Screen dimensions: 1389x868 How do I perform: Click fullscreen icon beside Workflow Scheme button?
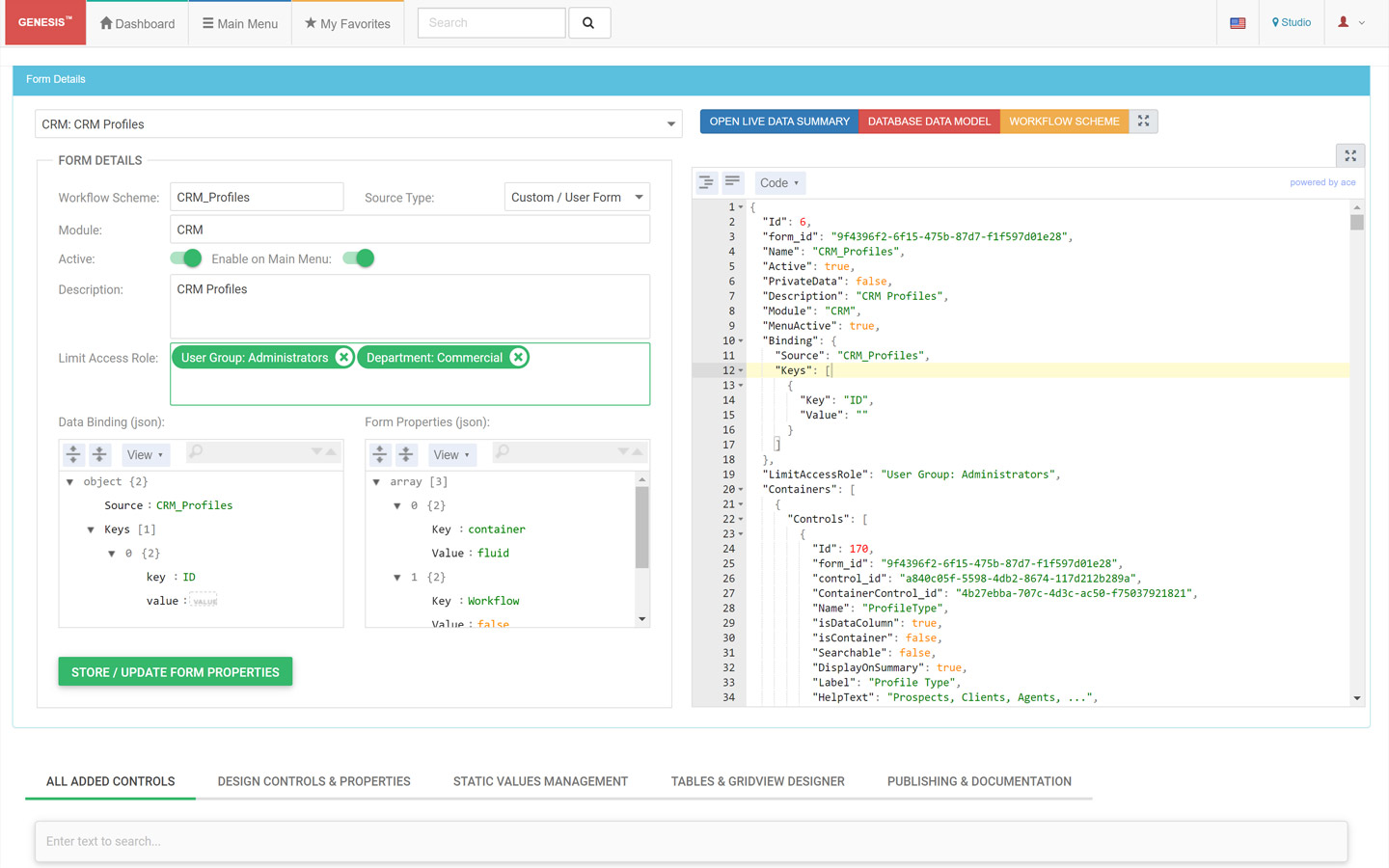1143,122
